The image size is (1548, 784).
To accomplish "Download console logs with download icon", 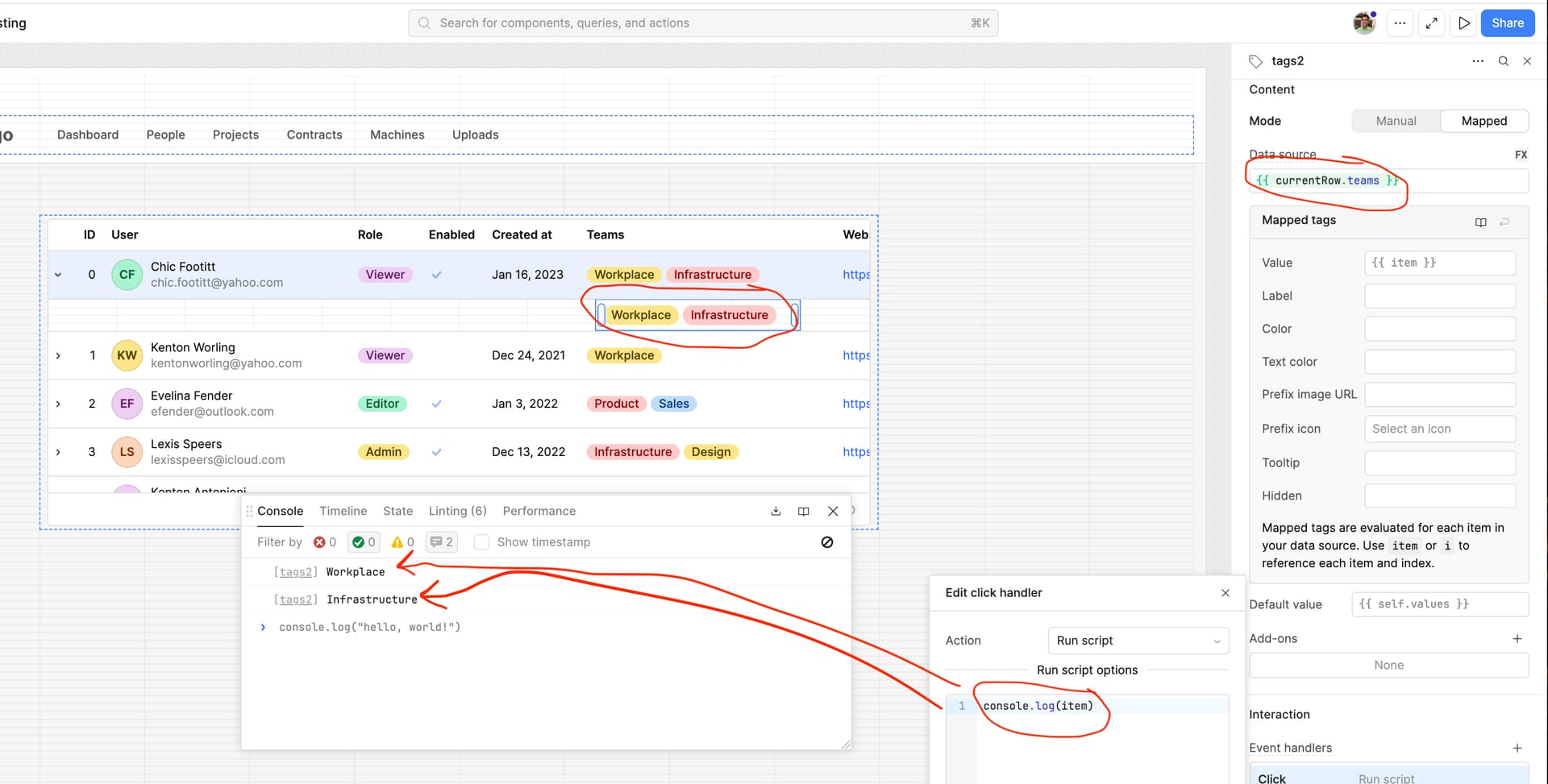I will [x=776, y=511].
